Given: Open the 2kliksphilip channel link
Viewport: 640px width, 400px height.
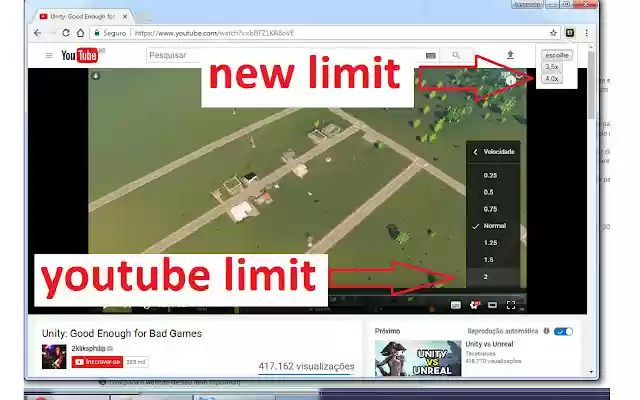Looking at the screenshot, I should click(89, 348).
